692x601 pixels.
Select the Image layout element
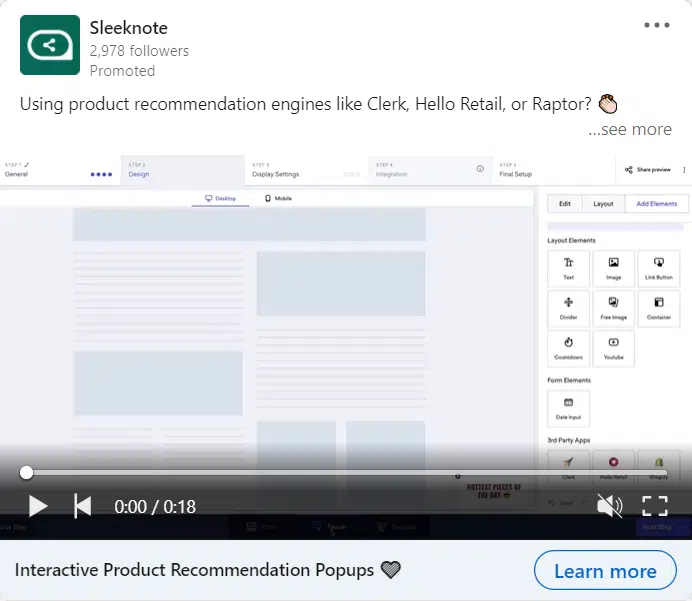tap(613, 268)
